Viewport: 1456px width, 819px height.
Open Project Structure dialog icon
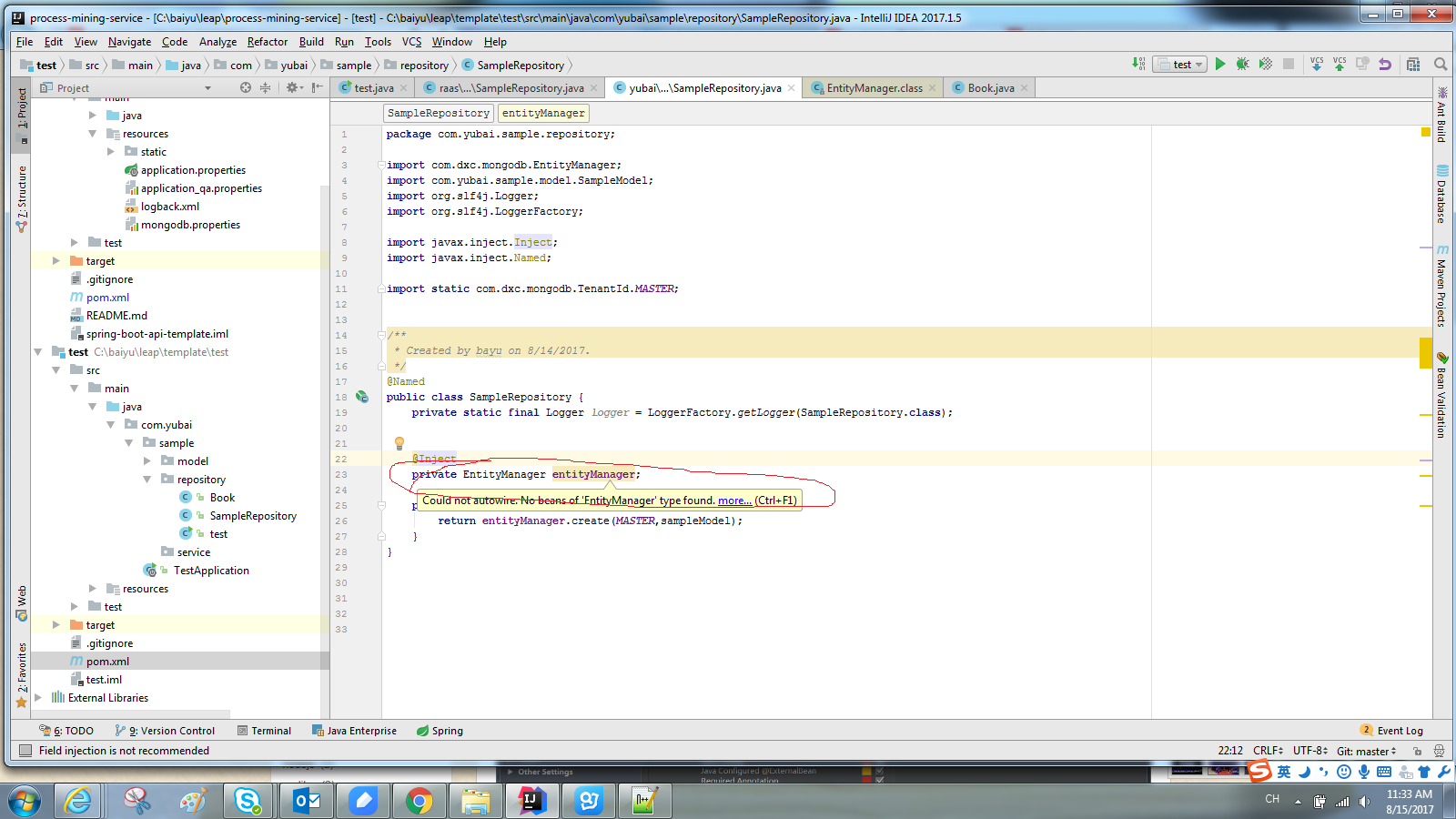[x=1413, y=64]
